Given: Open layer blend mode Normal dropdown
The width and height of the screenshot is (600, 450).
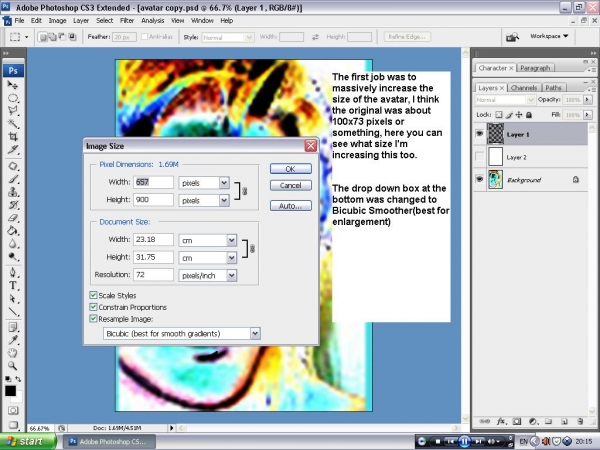Looking at the screenshot, I should click(x=504, y=99).
